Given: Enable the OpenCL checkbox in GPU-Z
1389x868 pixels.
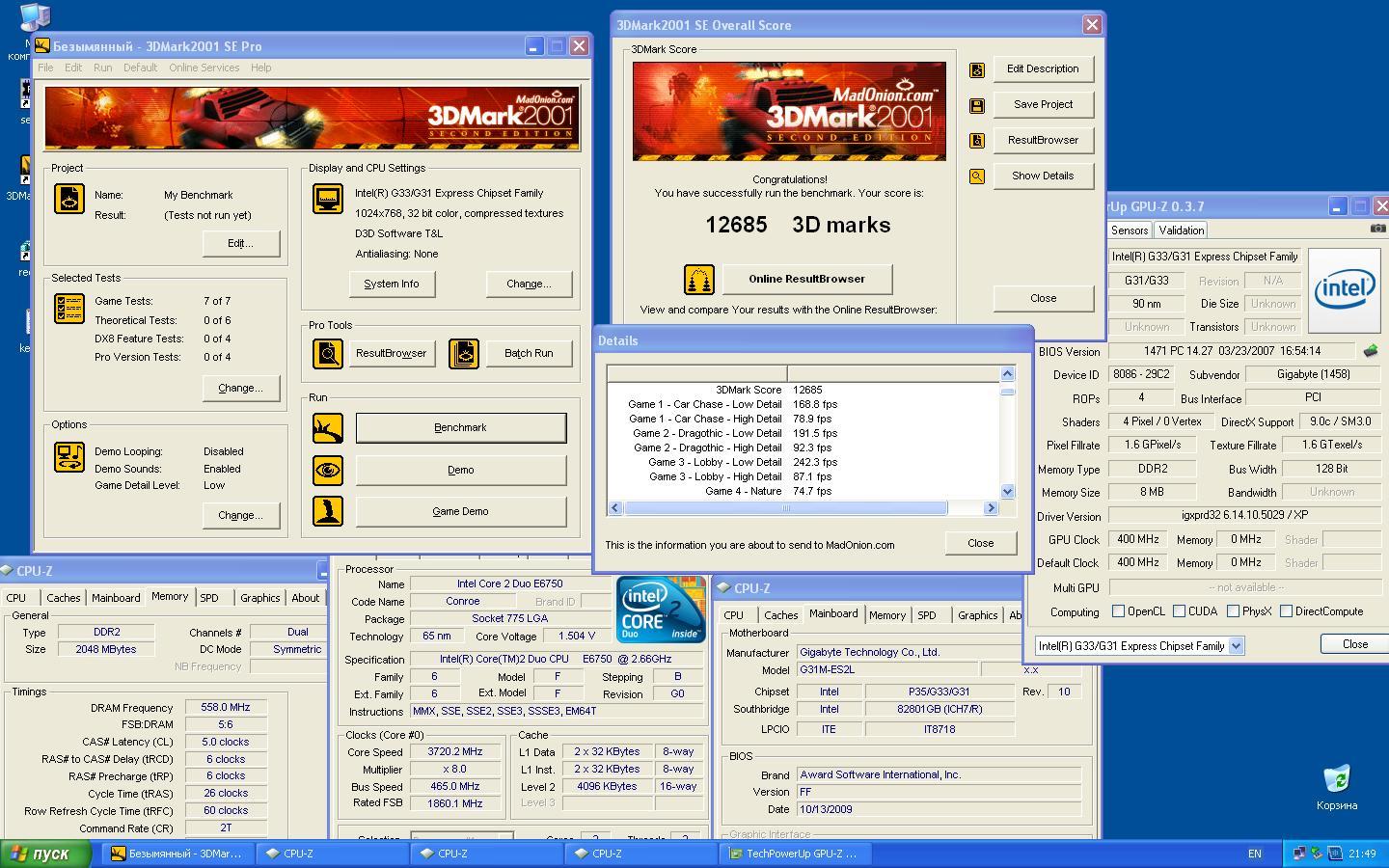Looking at the screenshot, I should [x=1118, y=611].
